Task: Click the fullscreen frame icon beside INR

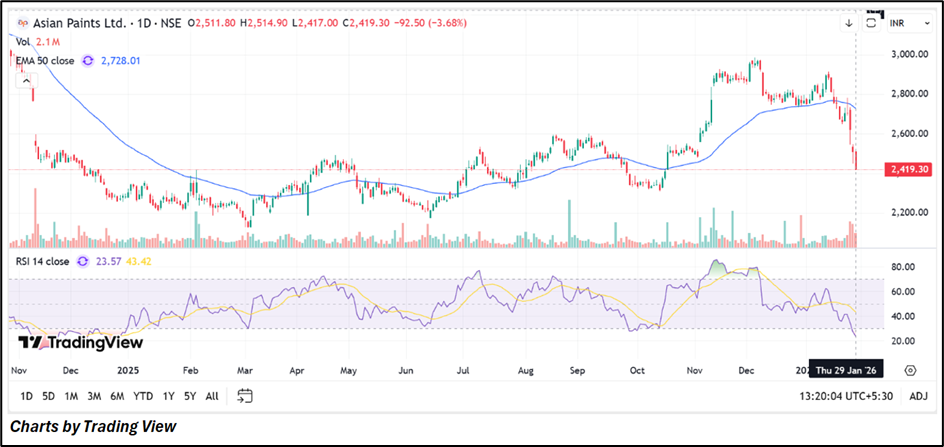Action: 872,21
